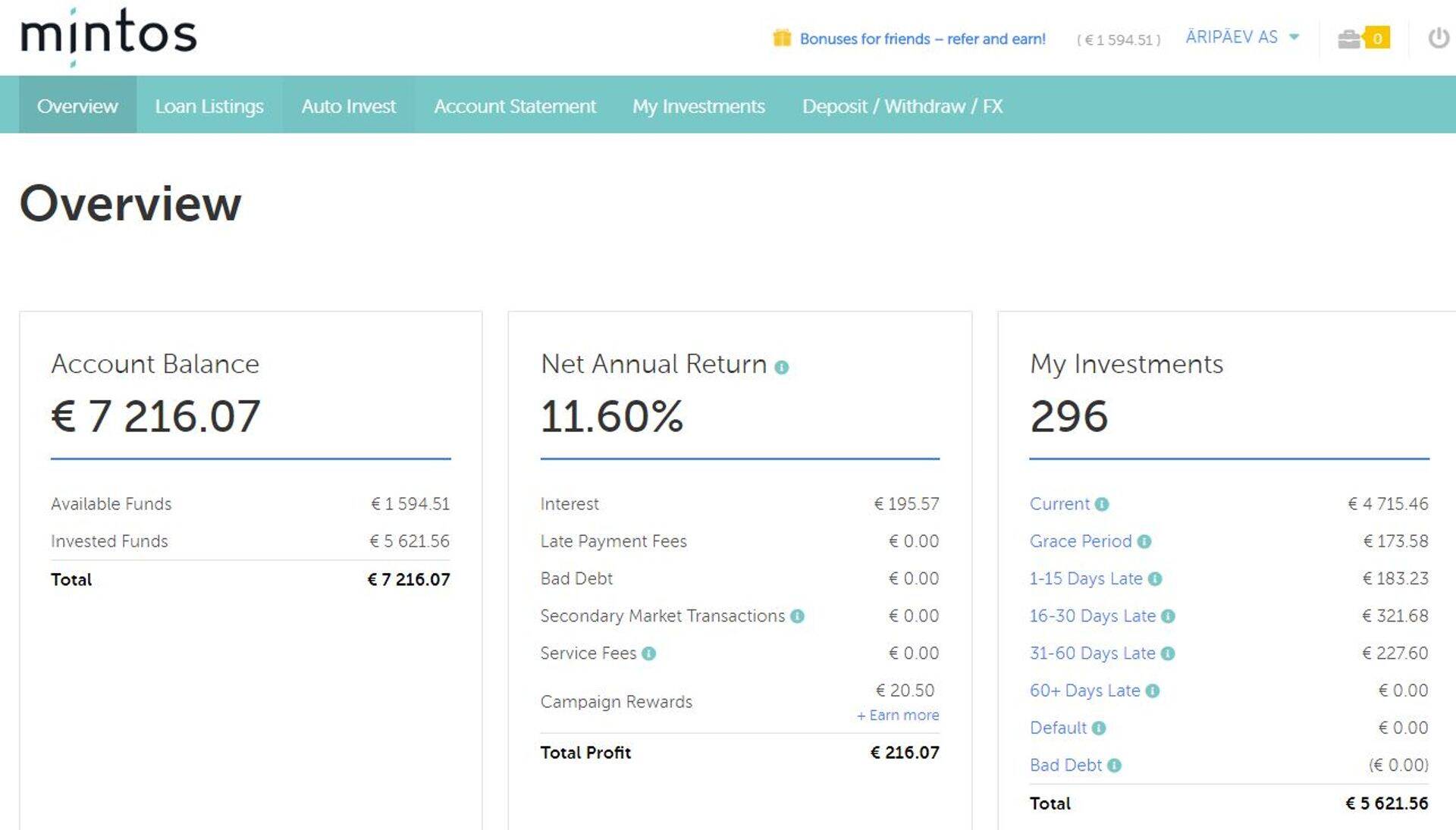The width and height of the screenshot is (1456, 830).
Task: Click info icon beside Default
Action: (x=1099, y=728)
